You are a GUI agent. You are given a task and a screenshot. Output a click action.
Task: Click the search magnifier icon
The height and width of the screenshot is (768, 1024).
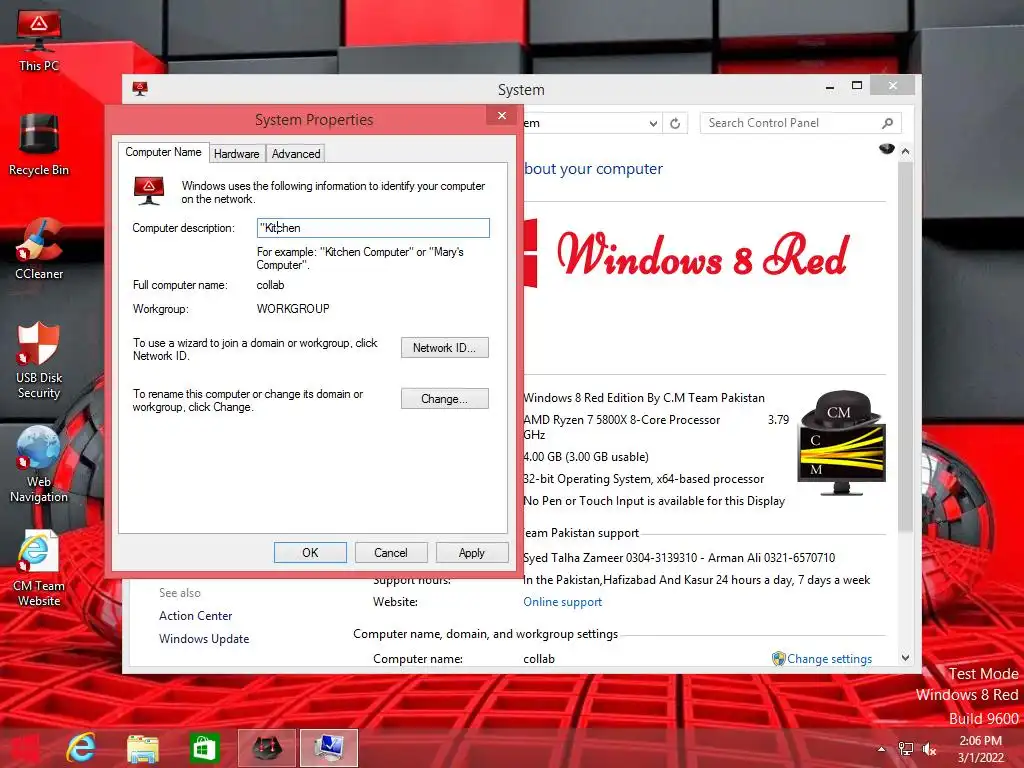[x=888, y=123]
